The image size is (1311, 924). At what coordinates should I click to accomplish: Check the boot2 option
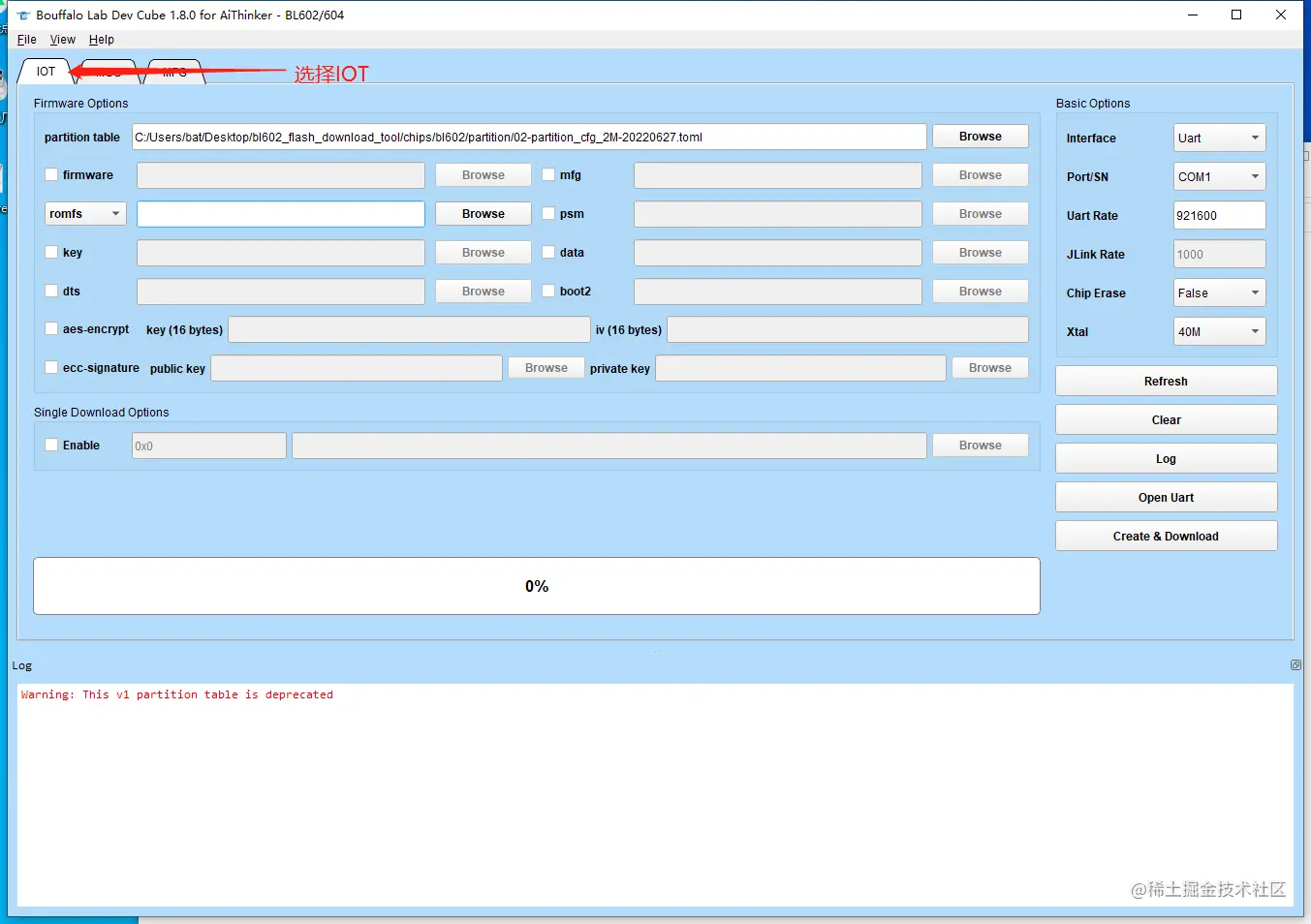click(548, 291)
